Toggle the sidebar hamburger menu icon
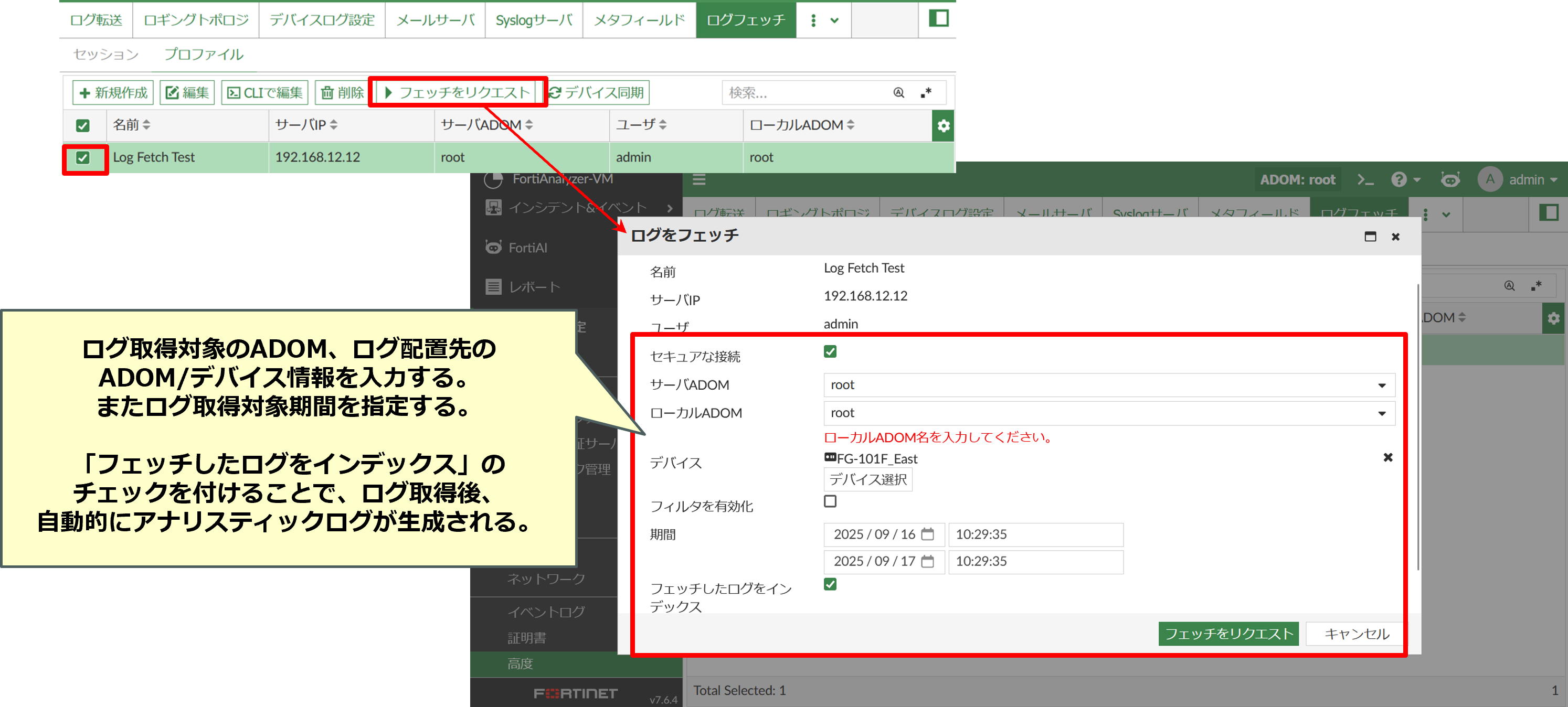The image size is (1568, 707). [700, 179]
